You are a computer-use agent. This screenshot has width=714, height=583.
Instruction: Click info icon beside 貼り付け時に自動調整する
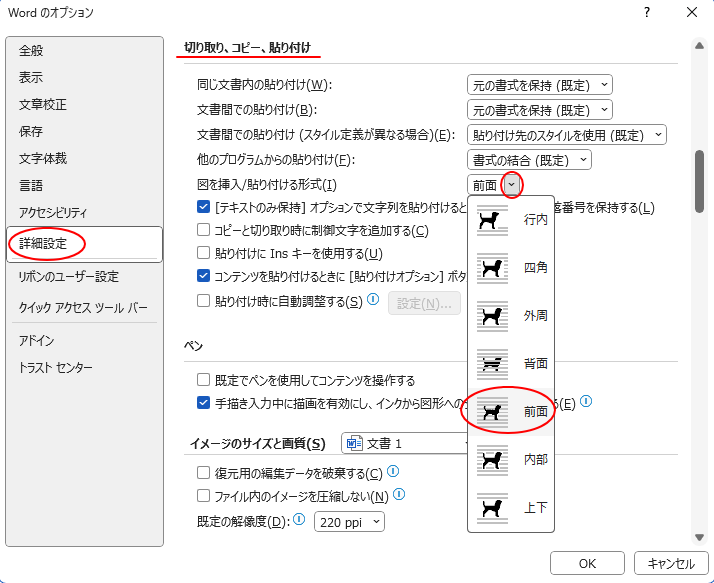click(373, 299)
